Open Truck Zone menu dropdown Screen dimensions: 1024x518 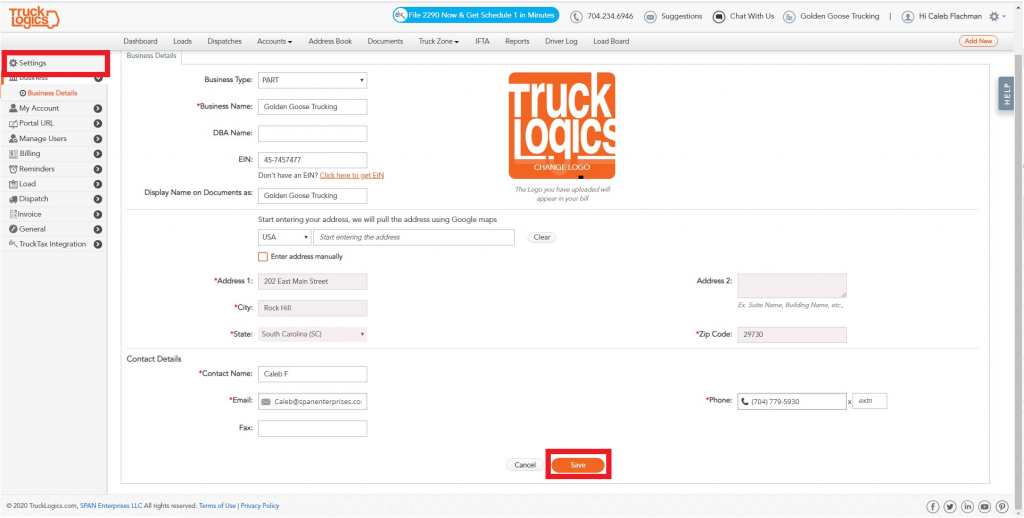(439, 41)
